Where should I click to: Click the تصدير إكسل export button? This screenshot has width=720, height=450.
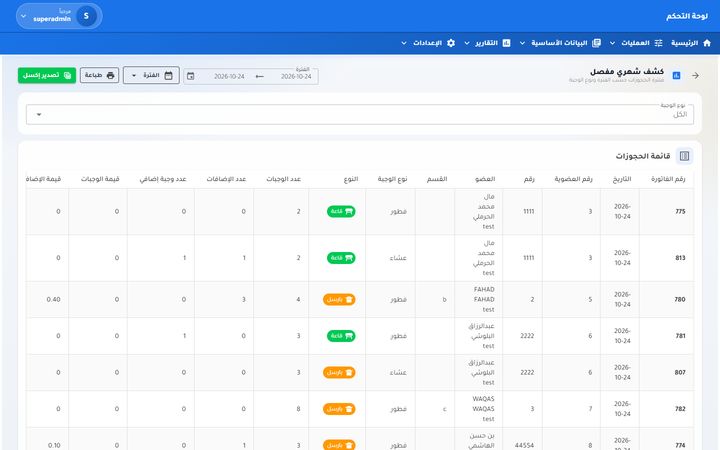tap(47, 75)
